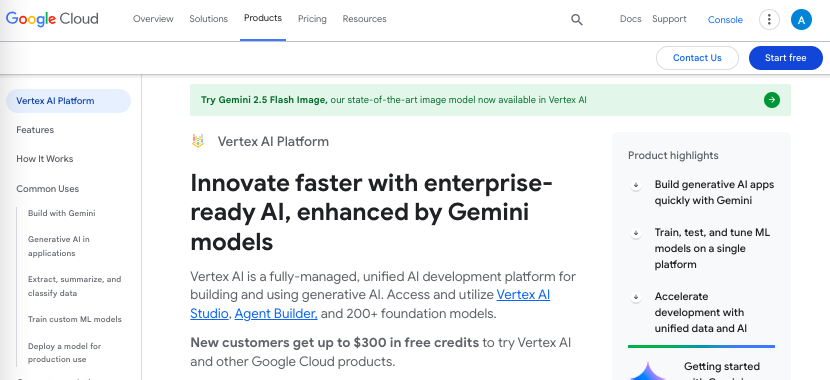This screenshot has width=830, height=380.
Task: Open the search magnifier icon
Action: (x=576, y=20)
